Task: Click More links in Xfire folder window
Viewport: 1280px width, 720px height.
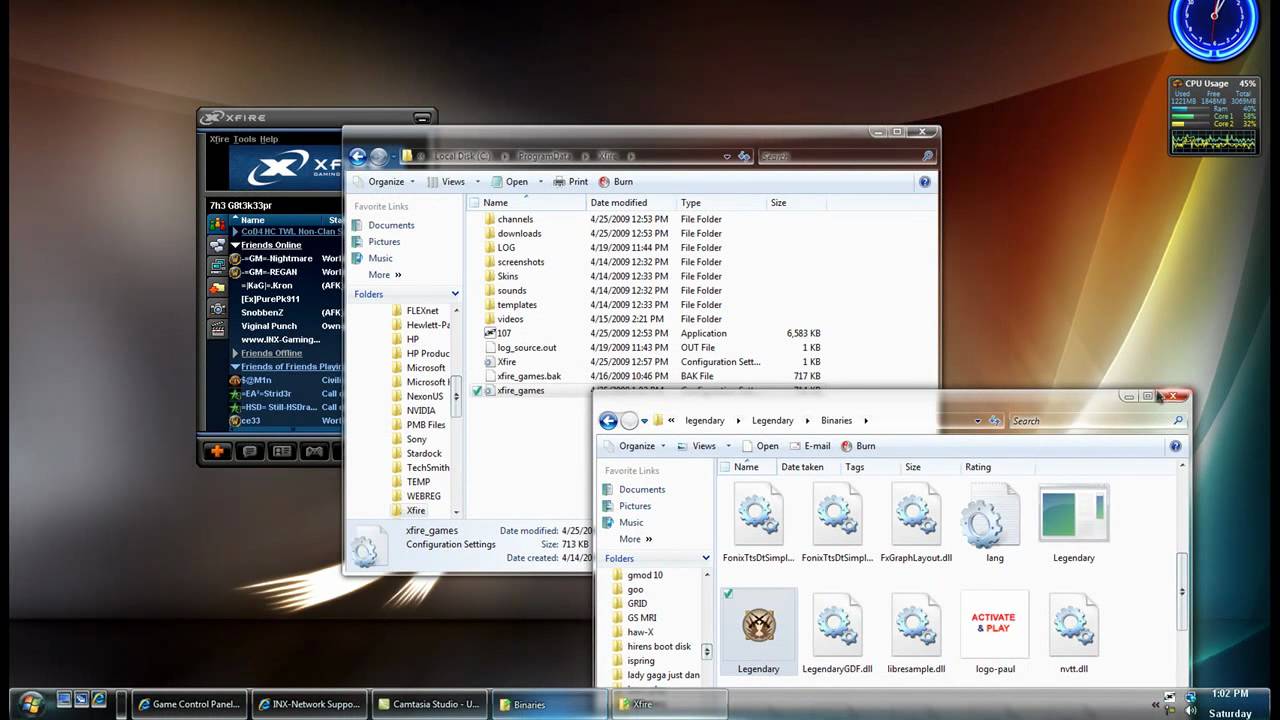Action: coord(384,275)
